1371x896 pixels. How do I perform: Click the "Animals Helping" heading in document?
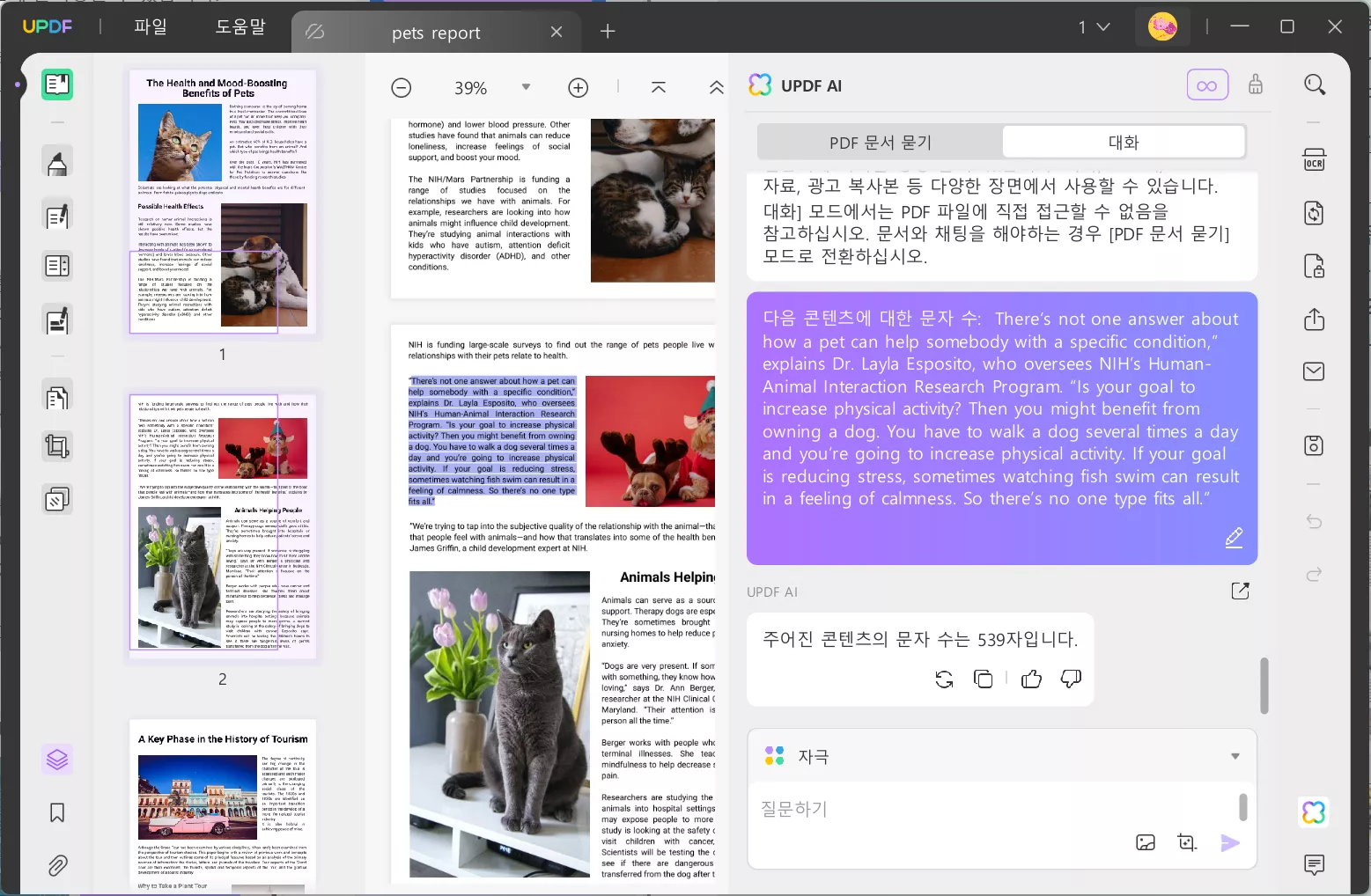667,577
